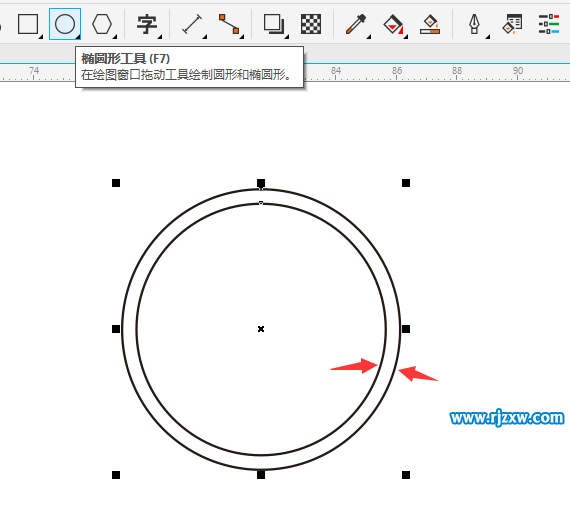Screen dimensions: 570x524
Task: Select the Rectangle tool
Action: (x=28, y=24)
